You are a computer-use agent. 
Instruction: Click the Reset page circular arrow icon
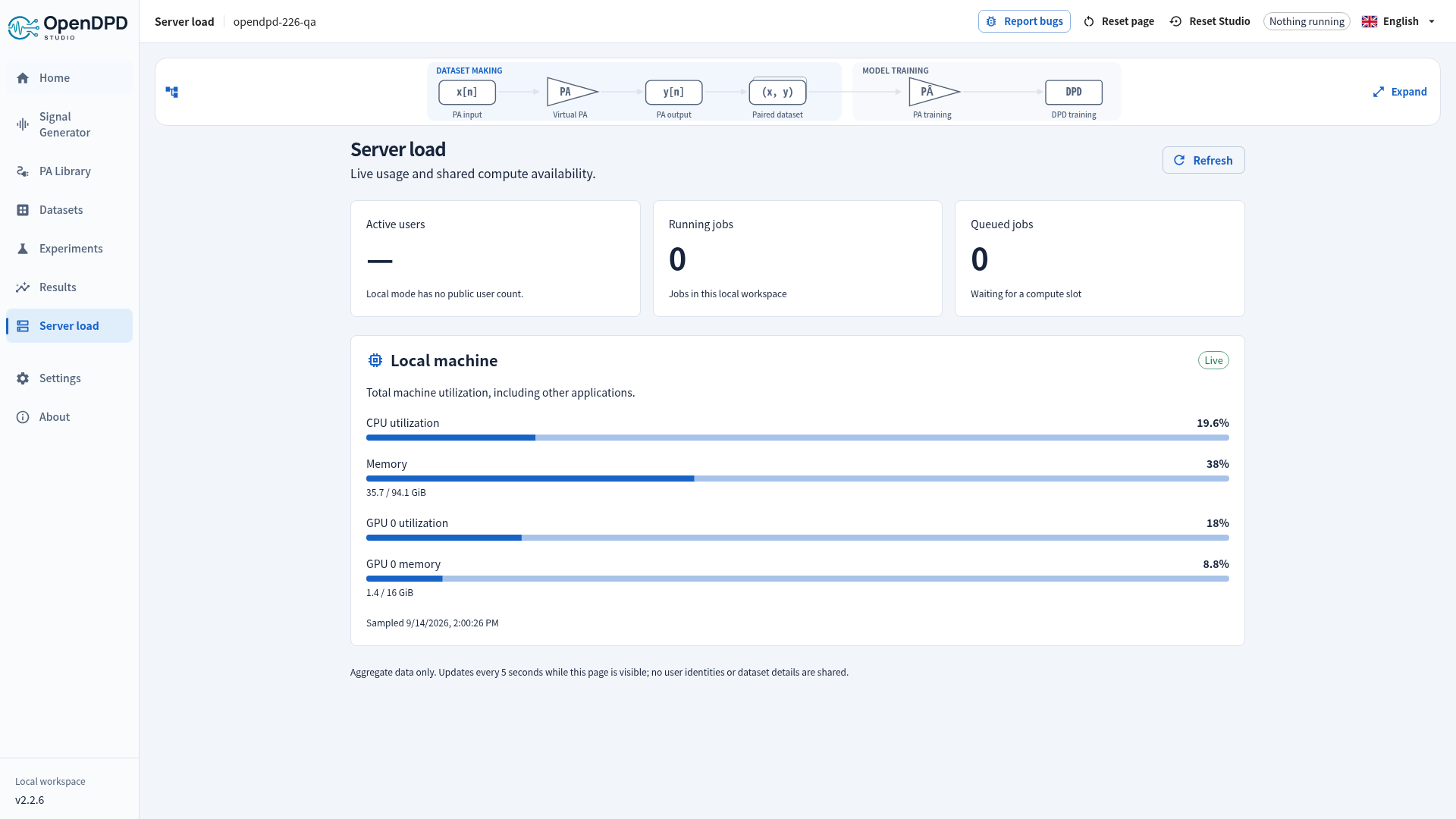(x=1089, y=21)
